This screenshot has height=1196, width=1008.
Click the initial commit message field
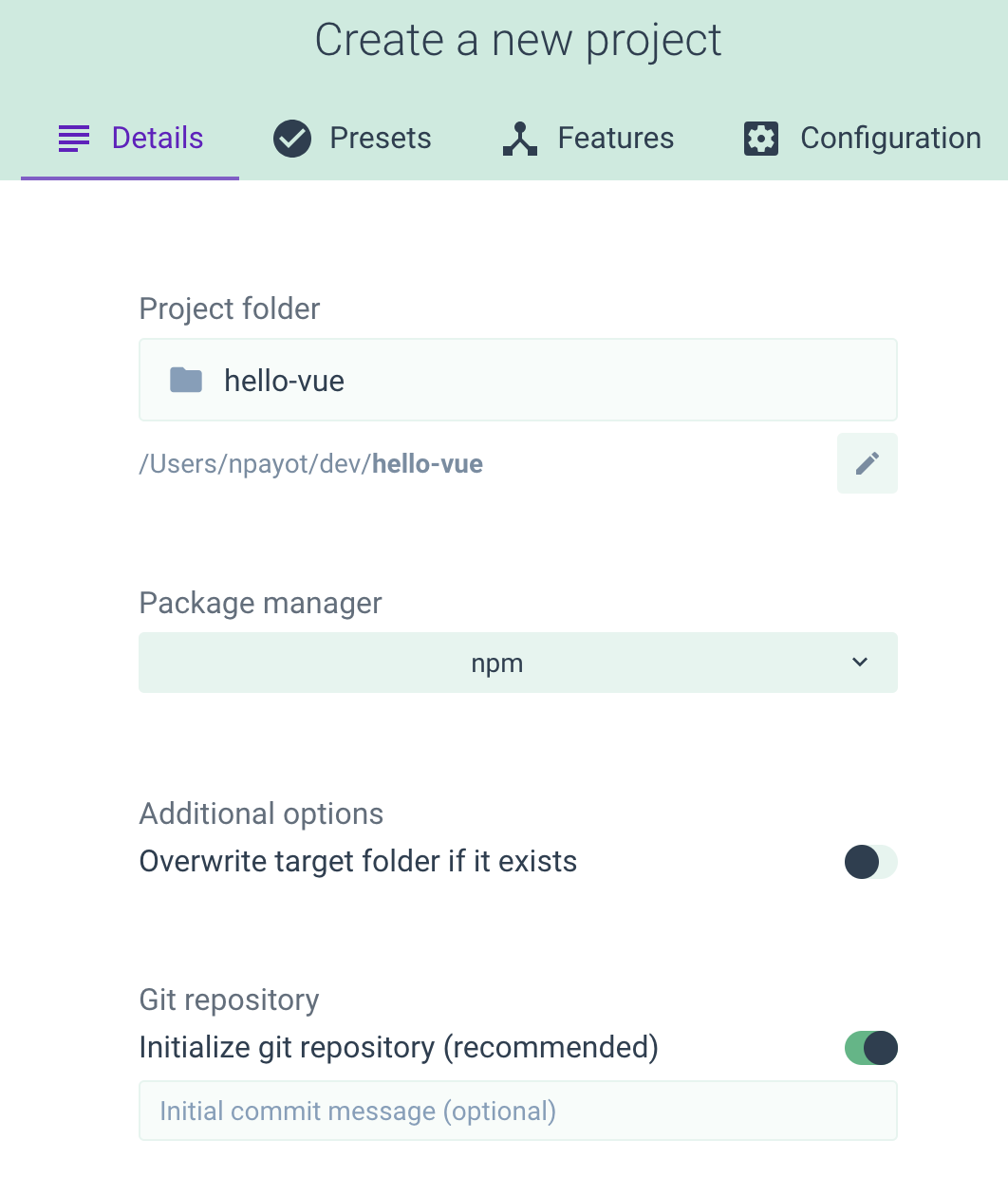pyautogui.click(x=517, y=1111)
